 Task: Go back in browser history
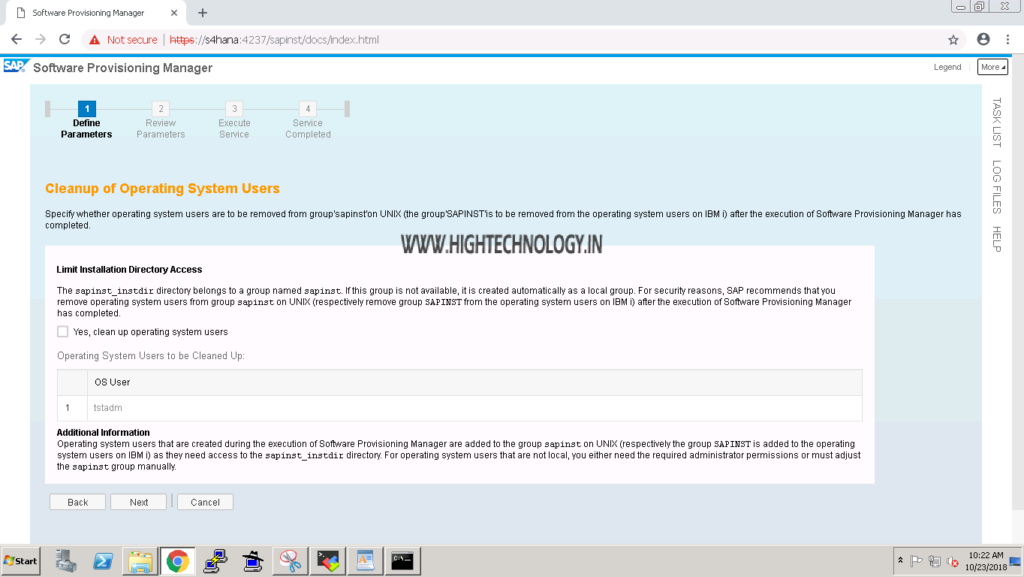click(16, 40)
